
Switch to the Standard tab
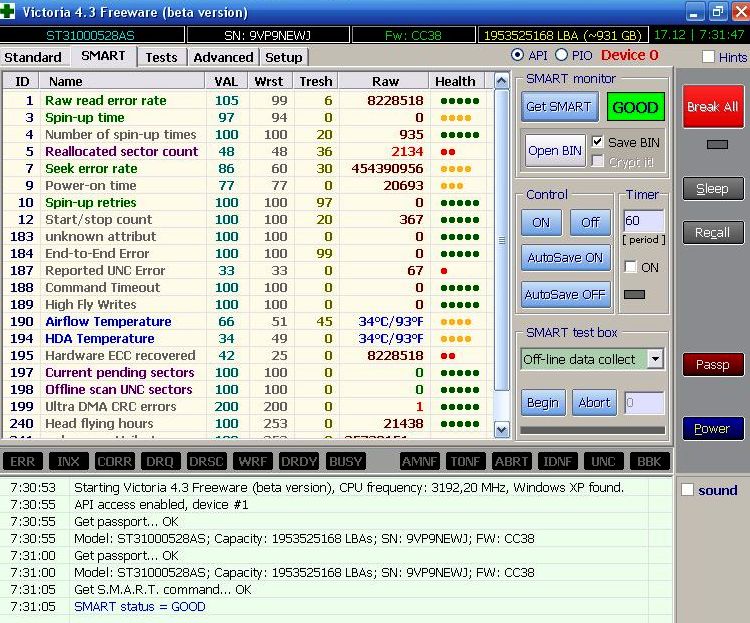coord(33,57)
